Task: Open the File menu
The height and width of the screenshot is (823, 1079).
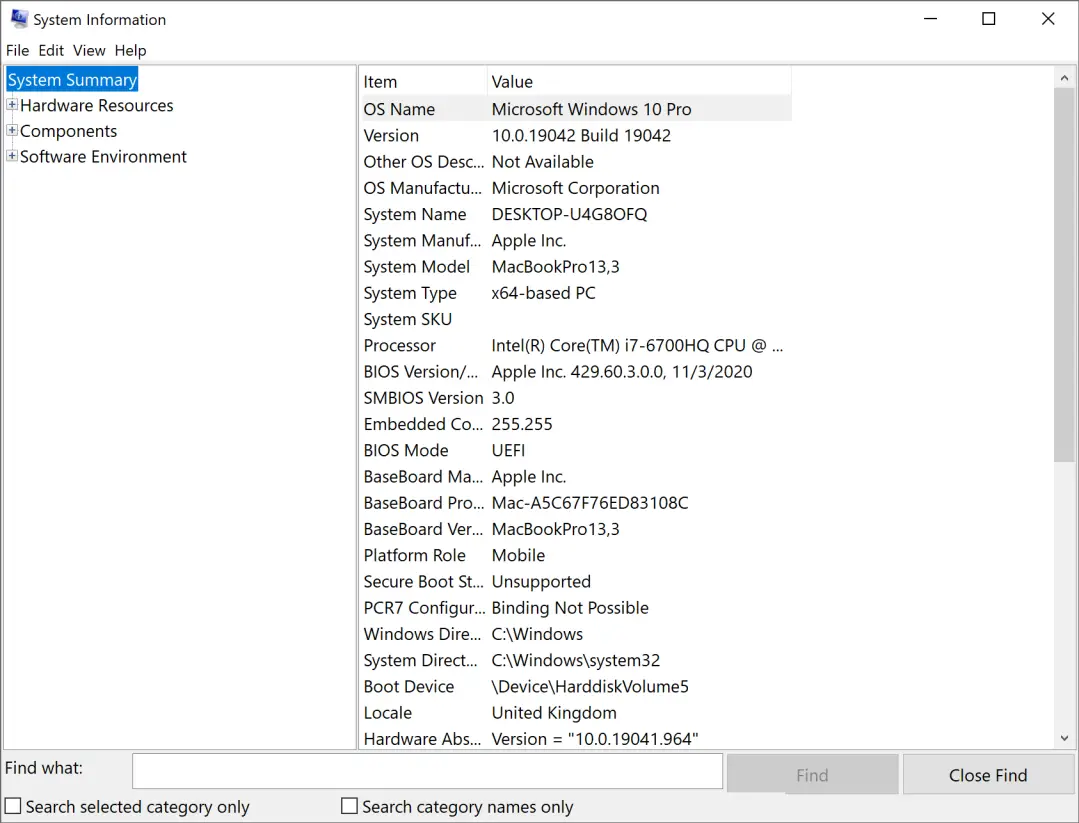Action: point(17,50)
